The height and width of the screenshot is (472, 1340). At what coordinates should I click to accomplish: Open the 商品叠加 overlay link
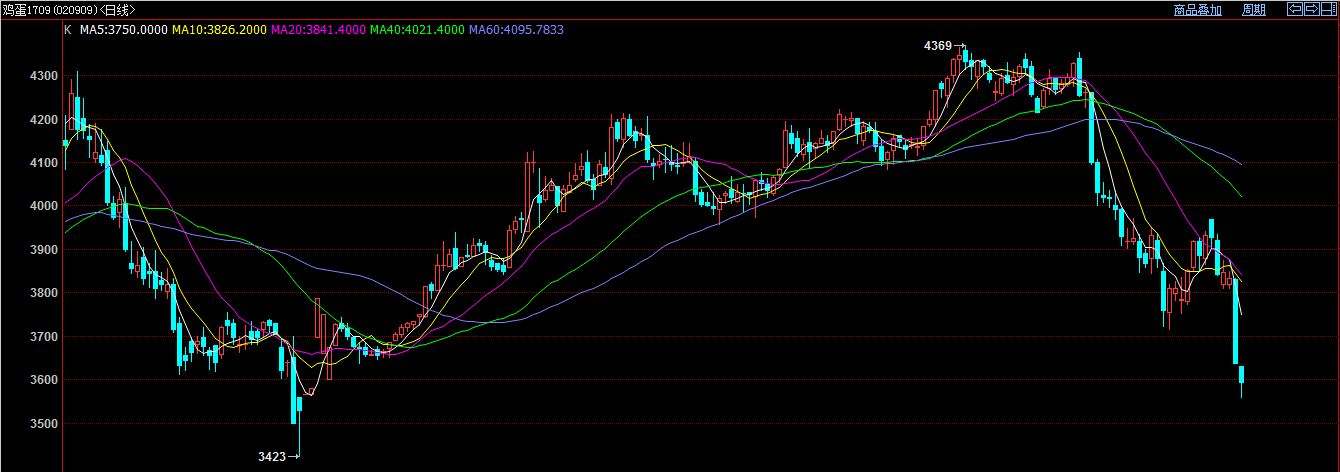(x=1198, y=10)
